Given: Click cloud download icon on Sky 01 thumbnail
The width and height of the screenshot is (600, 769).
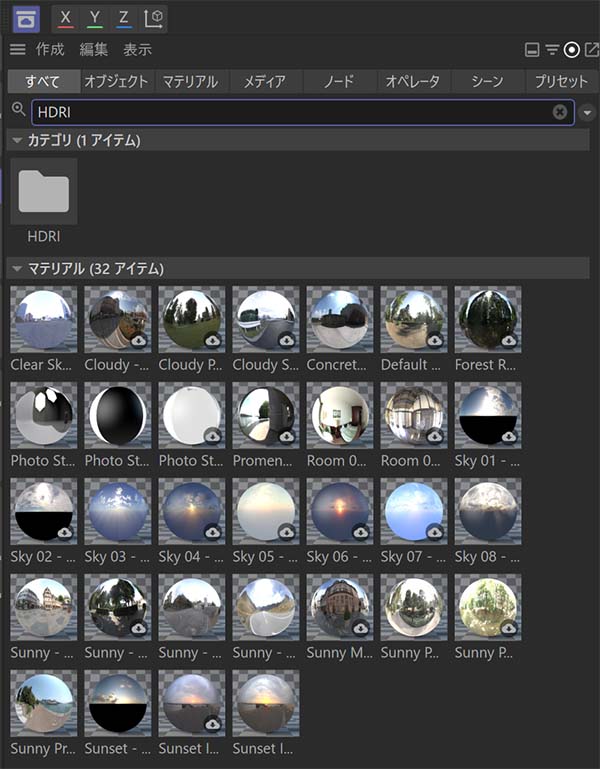Looking at the screenshot, I should (509, 436).
